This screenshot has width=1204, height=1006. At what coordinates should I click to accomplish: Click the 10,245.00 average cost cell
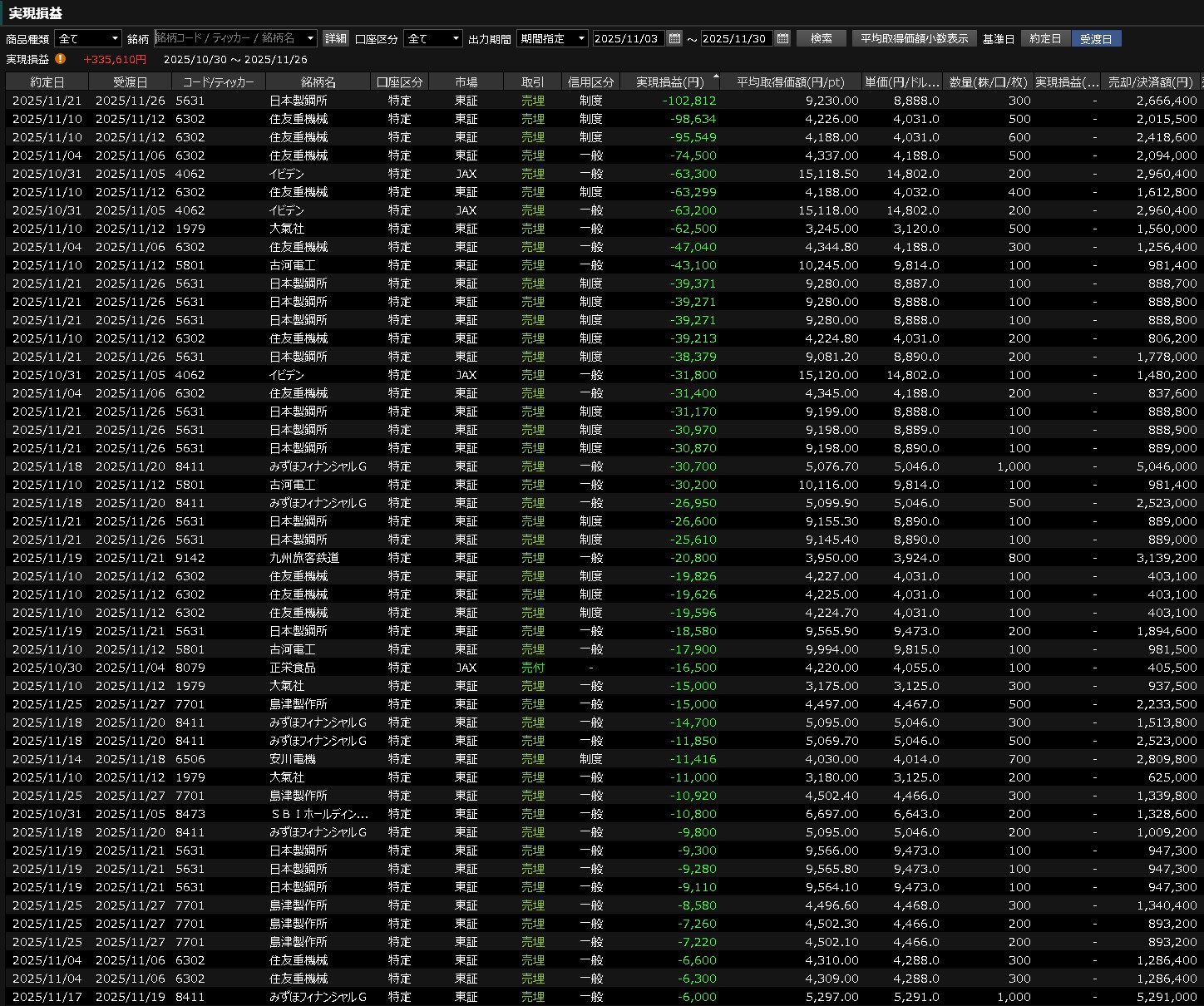tap(828, 264)
